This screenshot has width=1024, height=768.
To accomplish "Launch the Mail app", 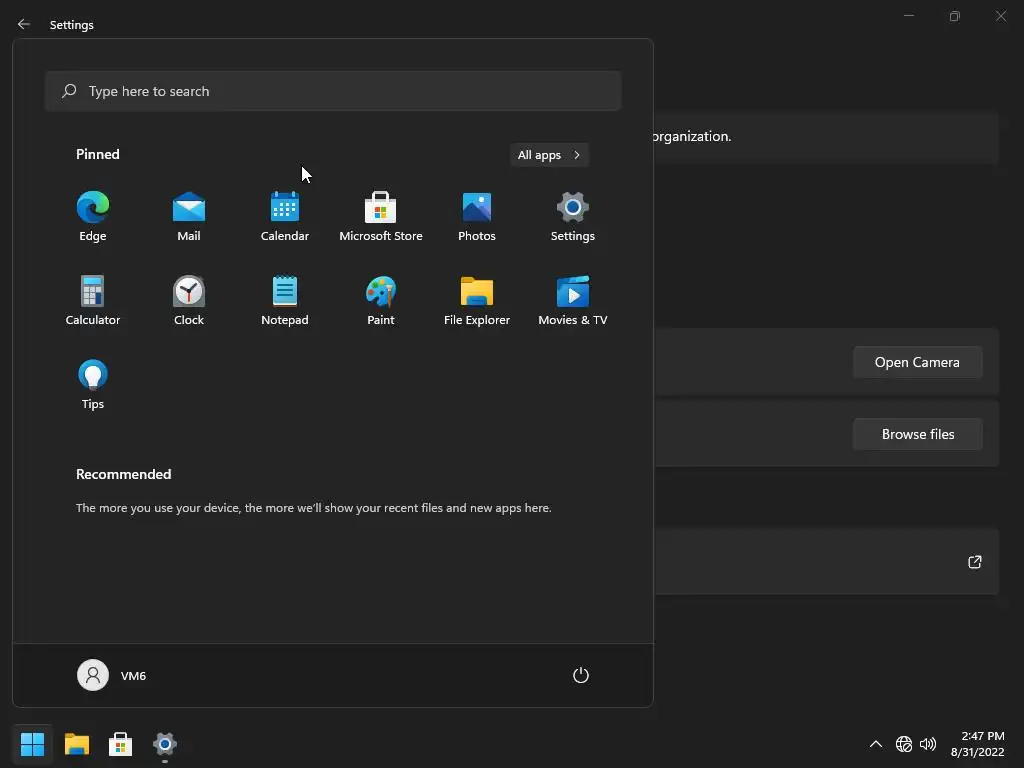I will pos(189,217).
